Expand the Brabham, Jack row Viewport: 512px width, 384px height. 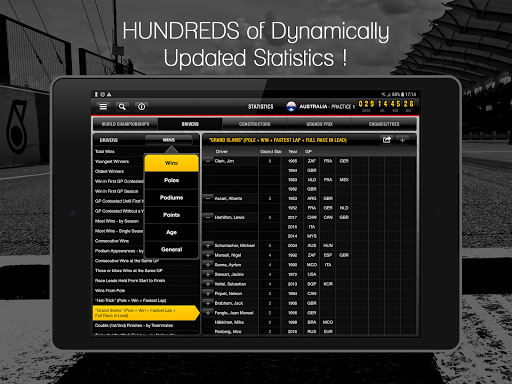click(x=208, y=303)
